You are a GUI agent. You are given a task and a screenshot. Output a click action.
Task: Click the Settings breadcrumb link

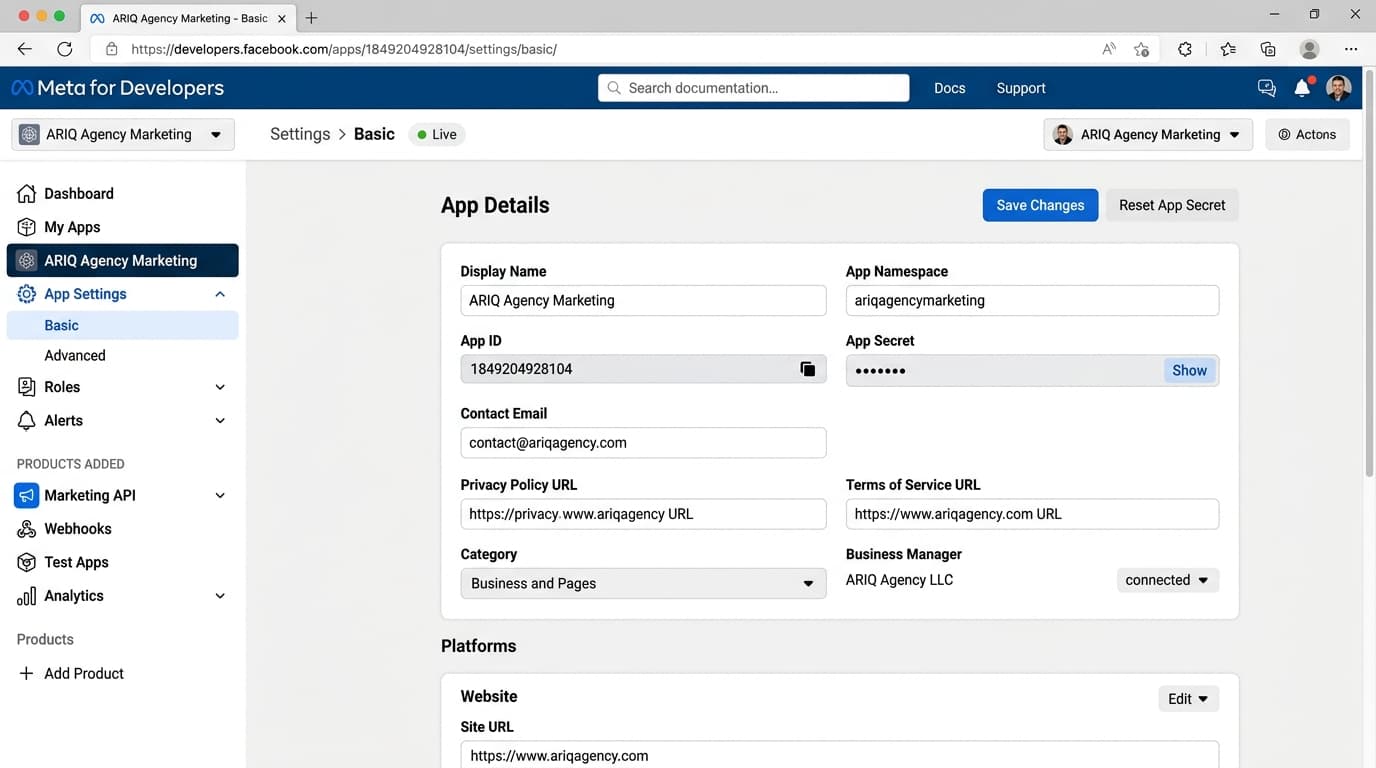(x=300, y=134)
